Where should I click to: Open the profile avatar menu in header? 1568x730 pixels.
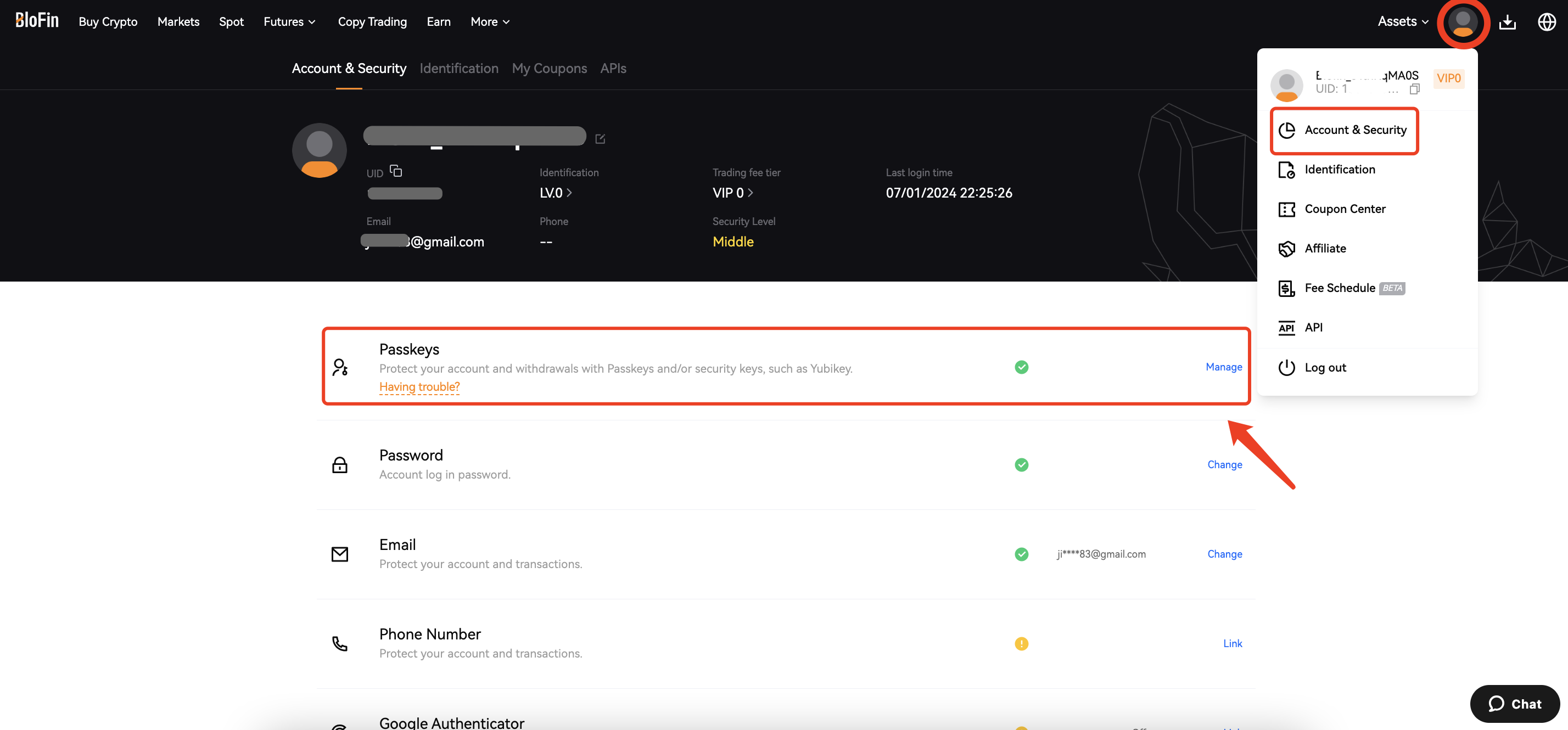click(x=1463, y=22)
